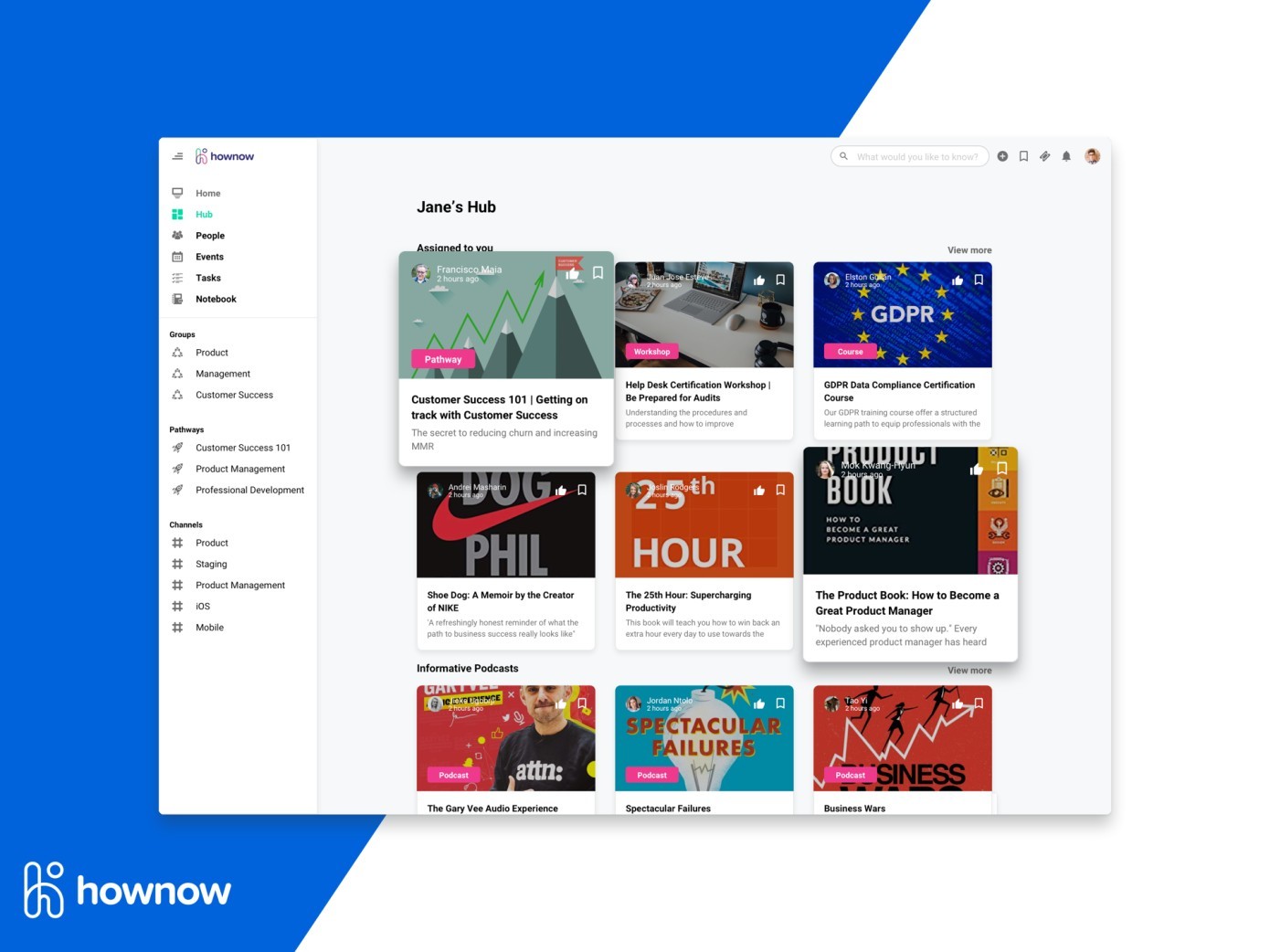Open the notifications bell
1270x952 pixels.
coord(1066,156)
